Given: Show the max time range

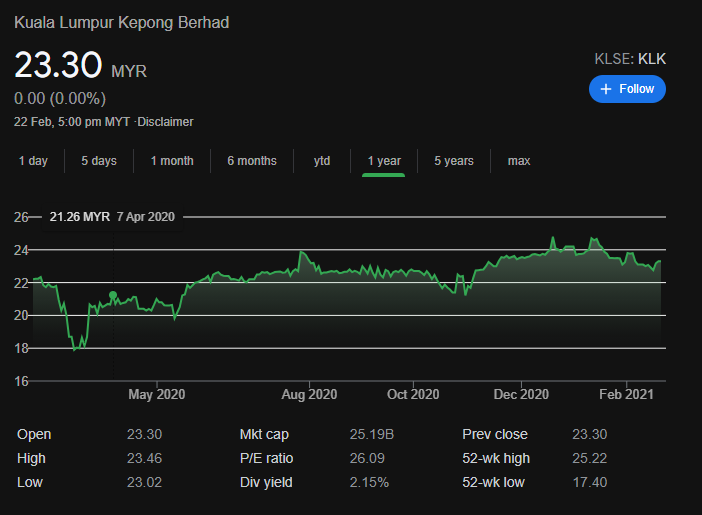Looking at the screenshot, I should 519,161.
